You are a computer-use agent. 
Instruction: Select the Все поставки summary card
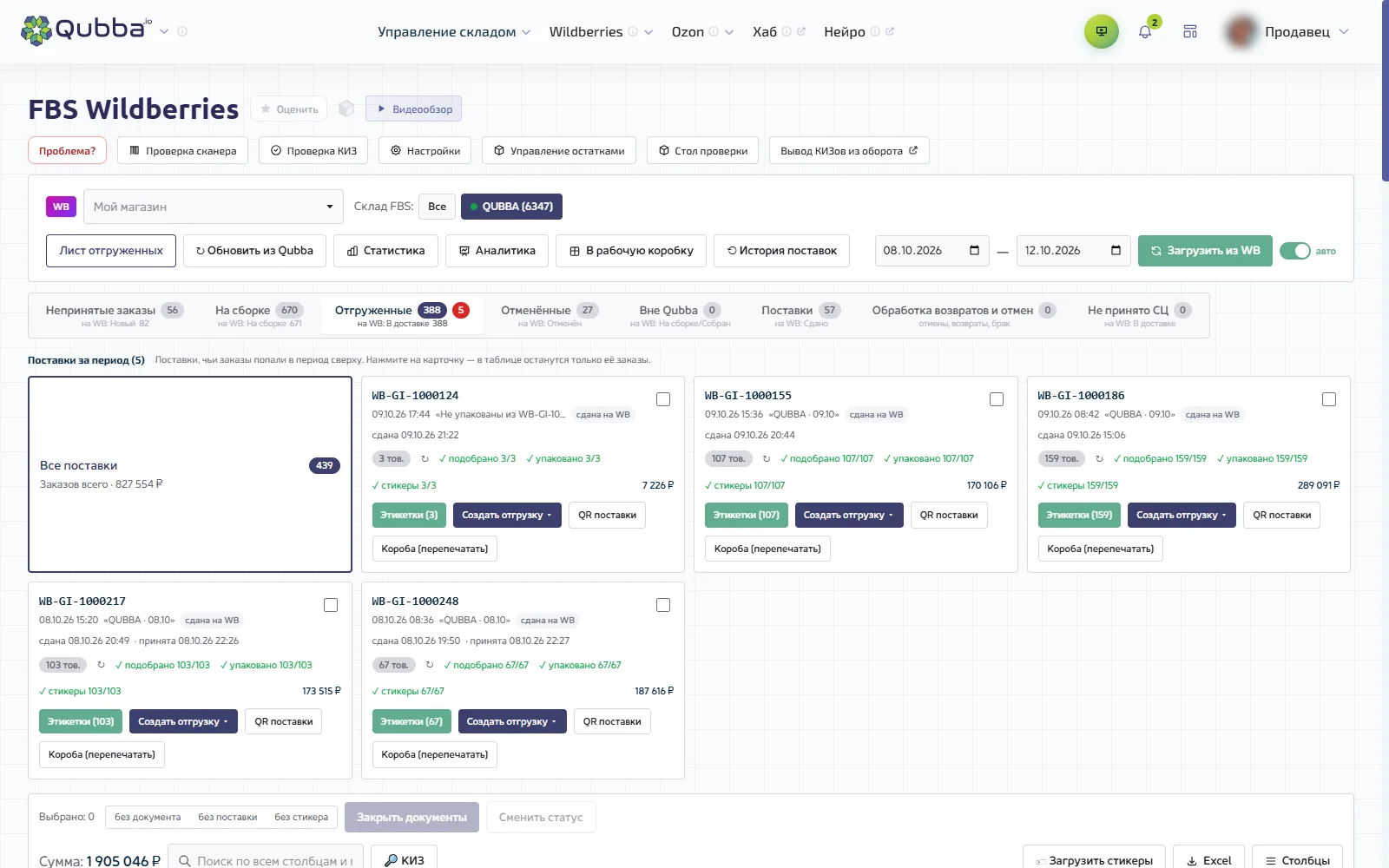[x=190, y=474]
